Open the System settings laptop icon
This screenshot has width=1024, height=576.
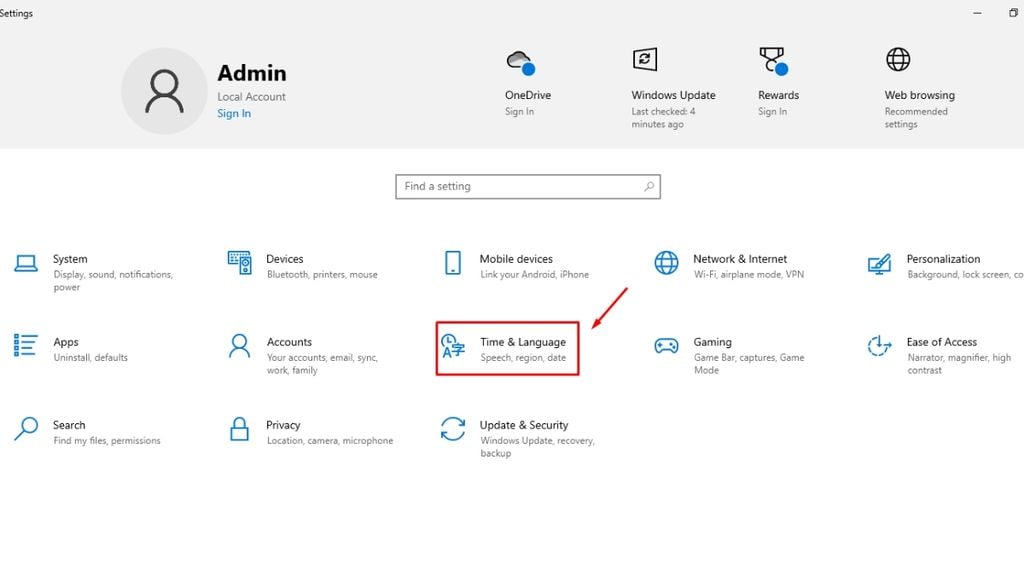click(26, 263)
